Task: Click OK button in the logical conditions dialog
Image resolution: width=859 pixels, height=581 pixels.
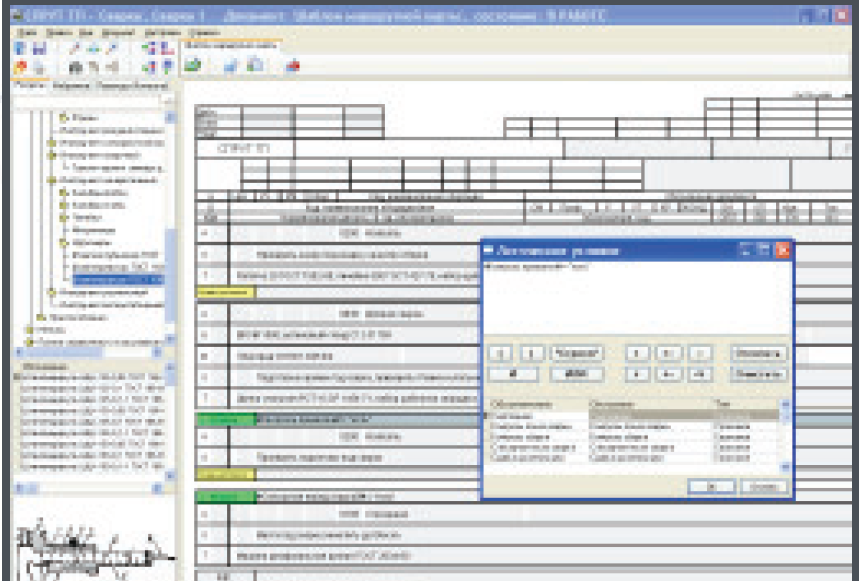Action: pyautogui.click(x=712, y=486)
